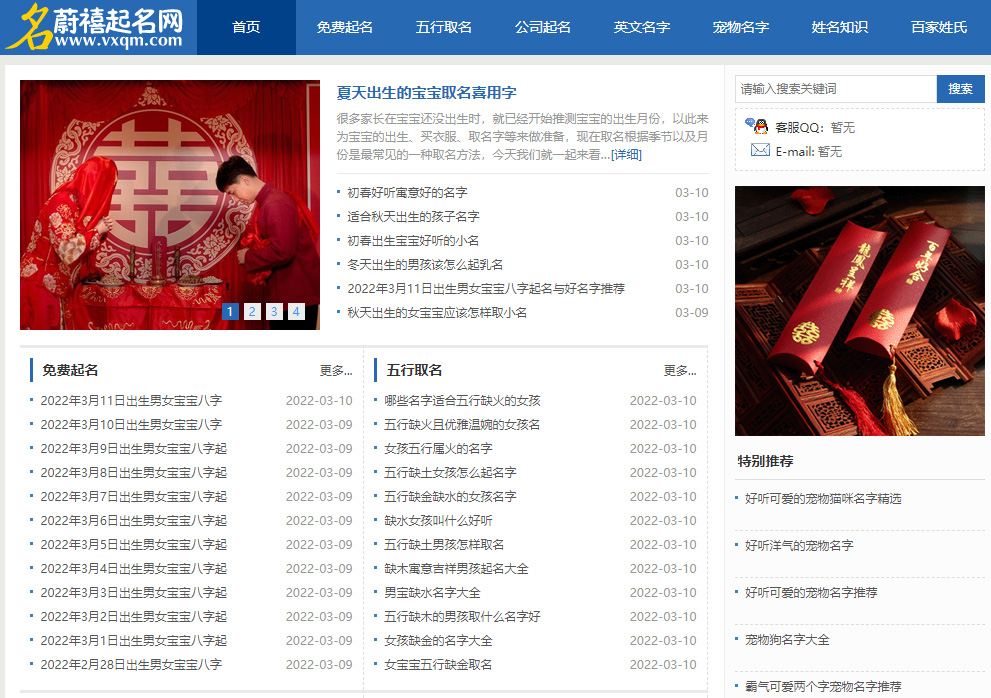This screenshot has width=991, height=698.
Task: Open 公司起名 in the navigation bar
Action: (x=543, y=27)
